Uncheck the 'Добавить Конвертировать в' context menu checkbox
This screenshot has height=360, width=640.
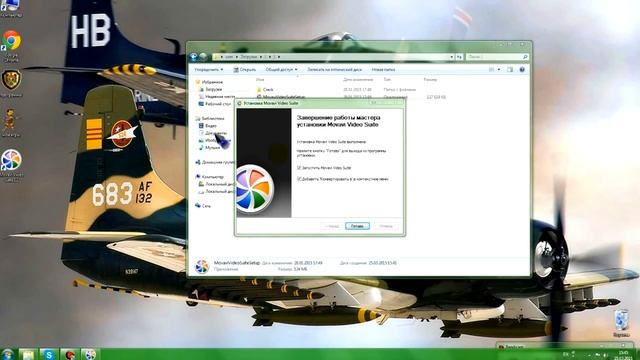pos(299,179)
